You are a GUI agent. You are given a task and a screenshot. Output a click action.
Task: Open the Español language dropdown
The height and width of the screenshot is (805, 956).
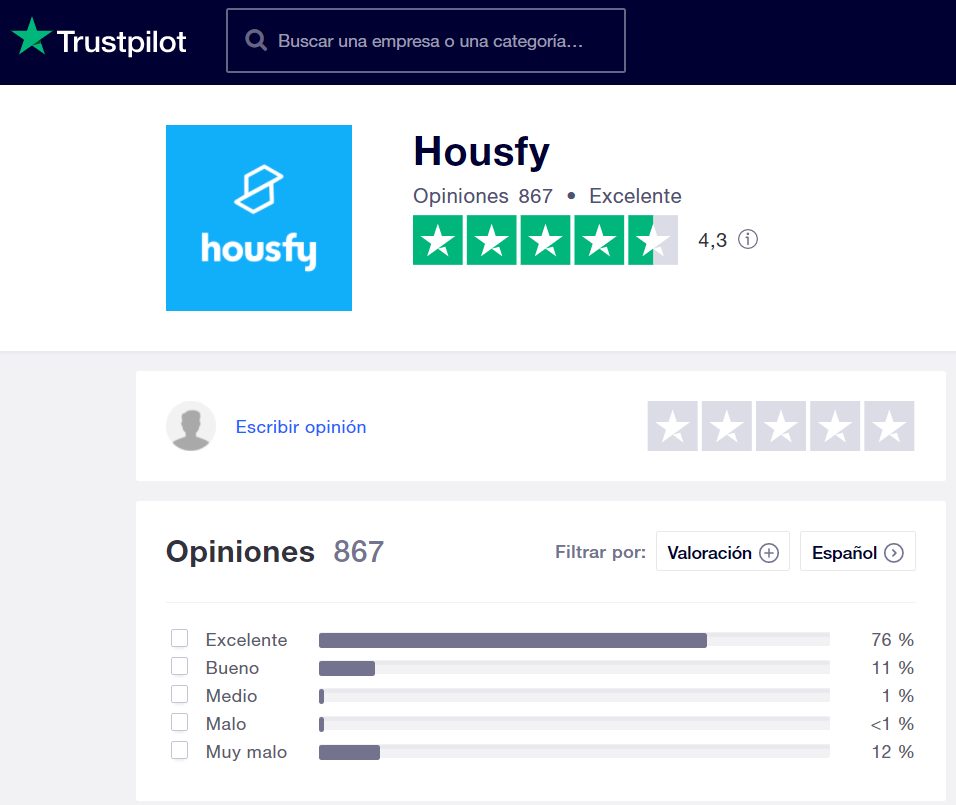pos(857,551)
